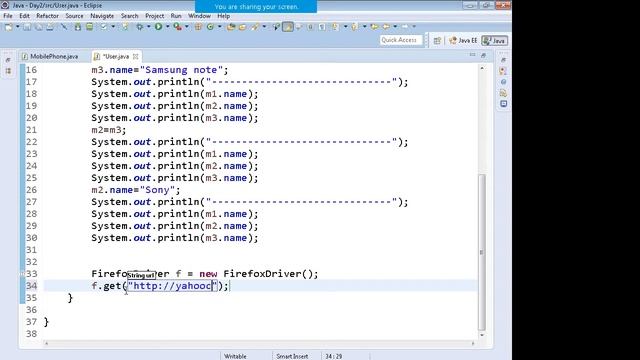This screenshot has width=640, height=360.
Task: Switch to Java perspective
Action: tap(494, 40)
